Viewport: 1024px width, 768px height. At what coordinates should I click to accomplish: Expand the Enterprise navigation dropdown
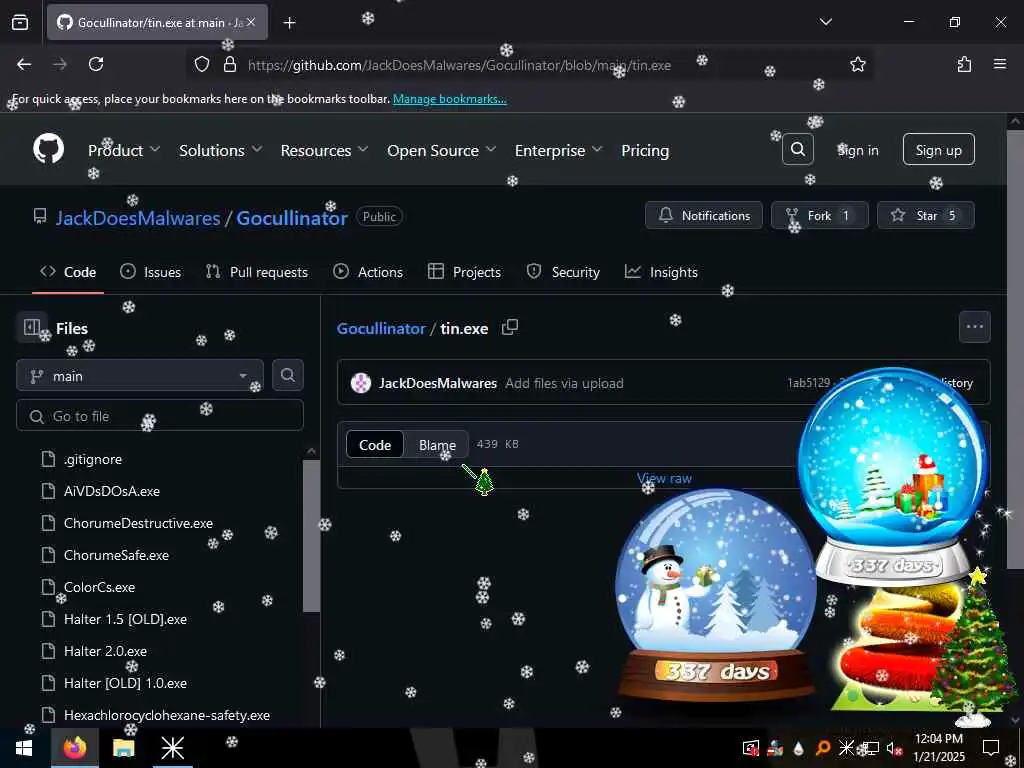[x=558, y=150]
